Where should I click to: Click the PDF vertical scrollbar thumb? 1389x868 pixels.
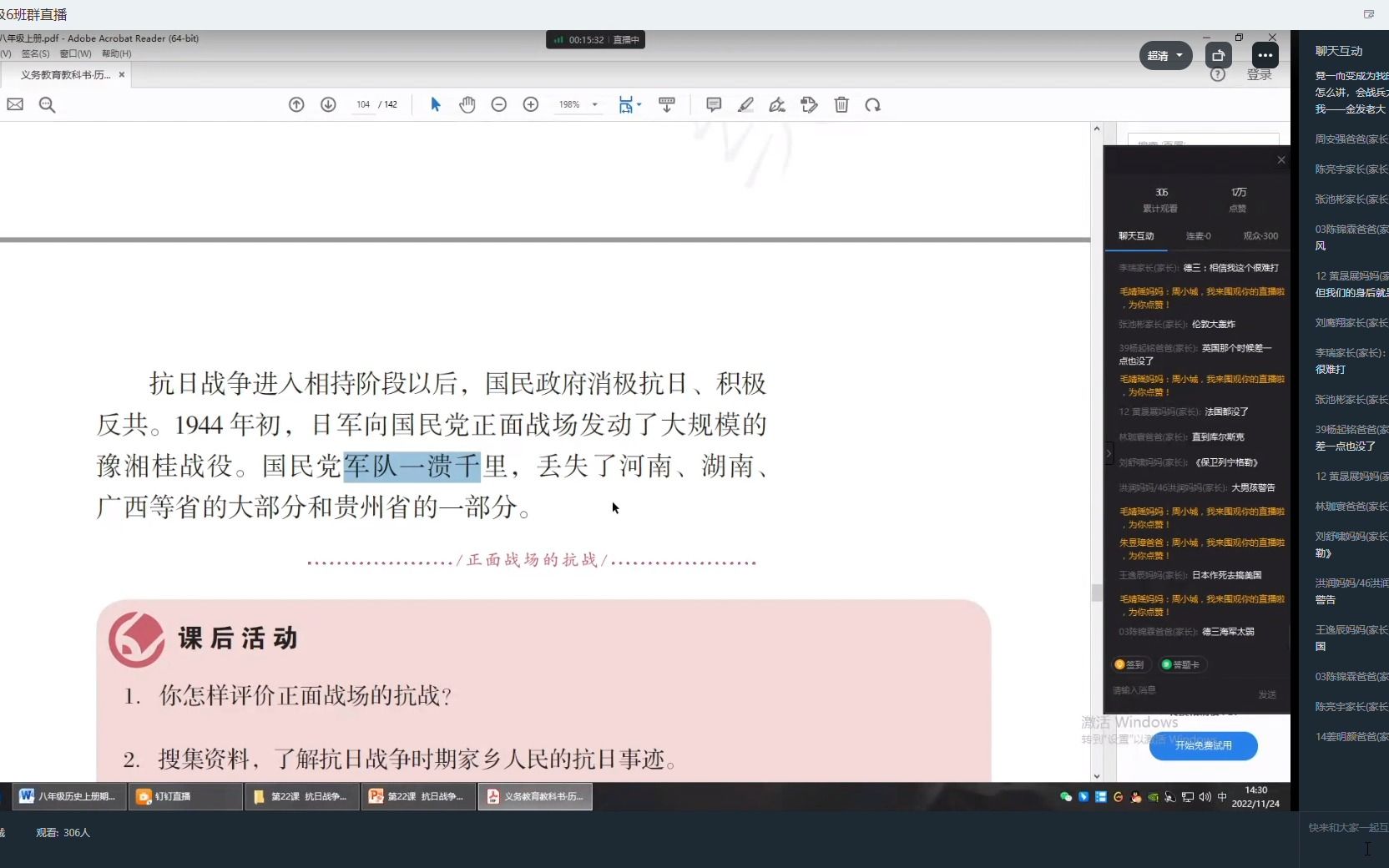point(1097,593)
